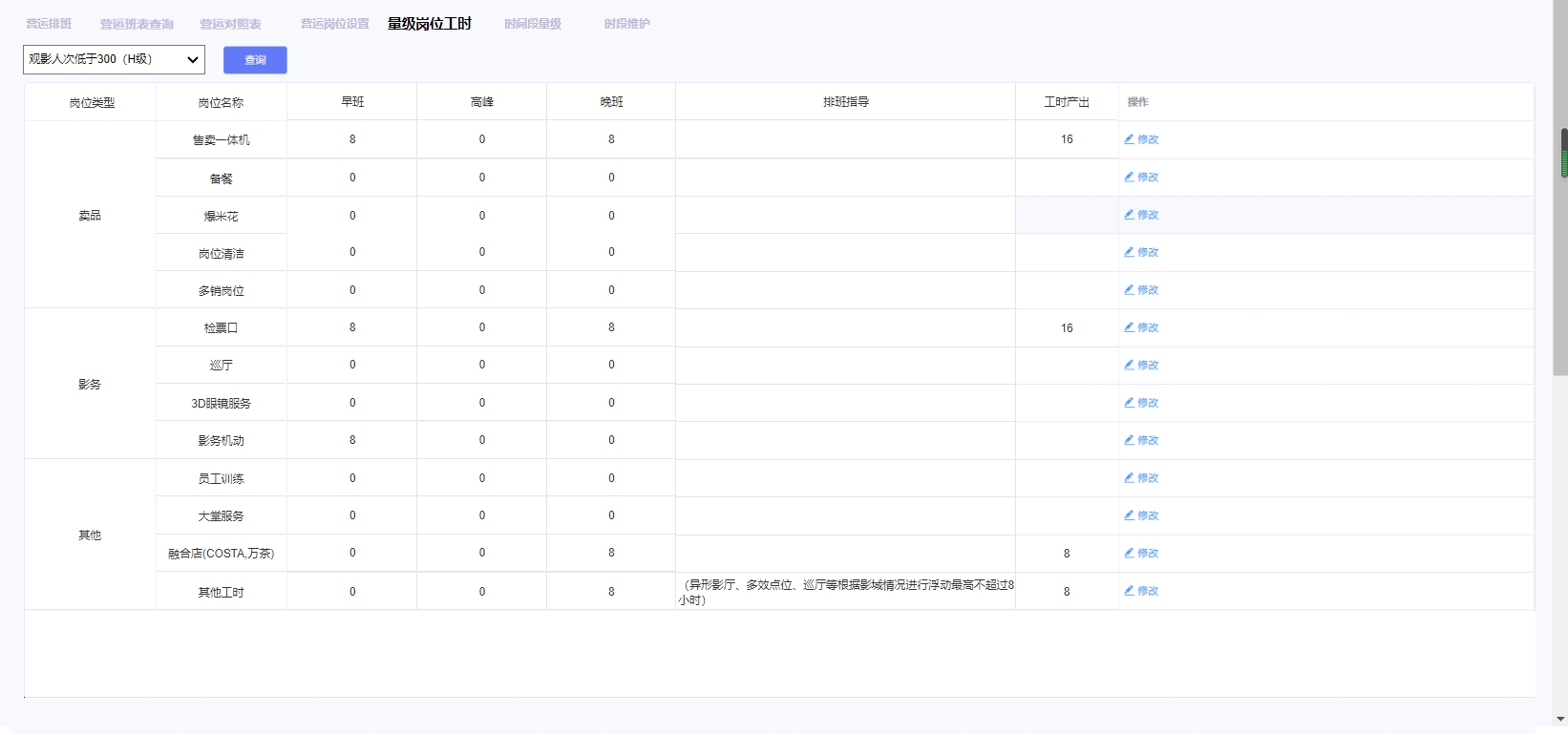Open the 时间段量级 tab
This screenshot has height=735, width=1568.
pos(533,24)
